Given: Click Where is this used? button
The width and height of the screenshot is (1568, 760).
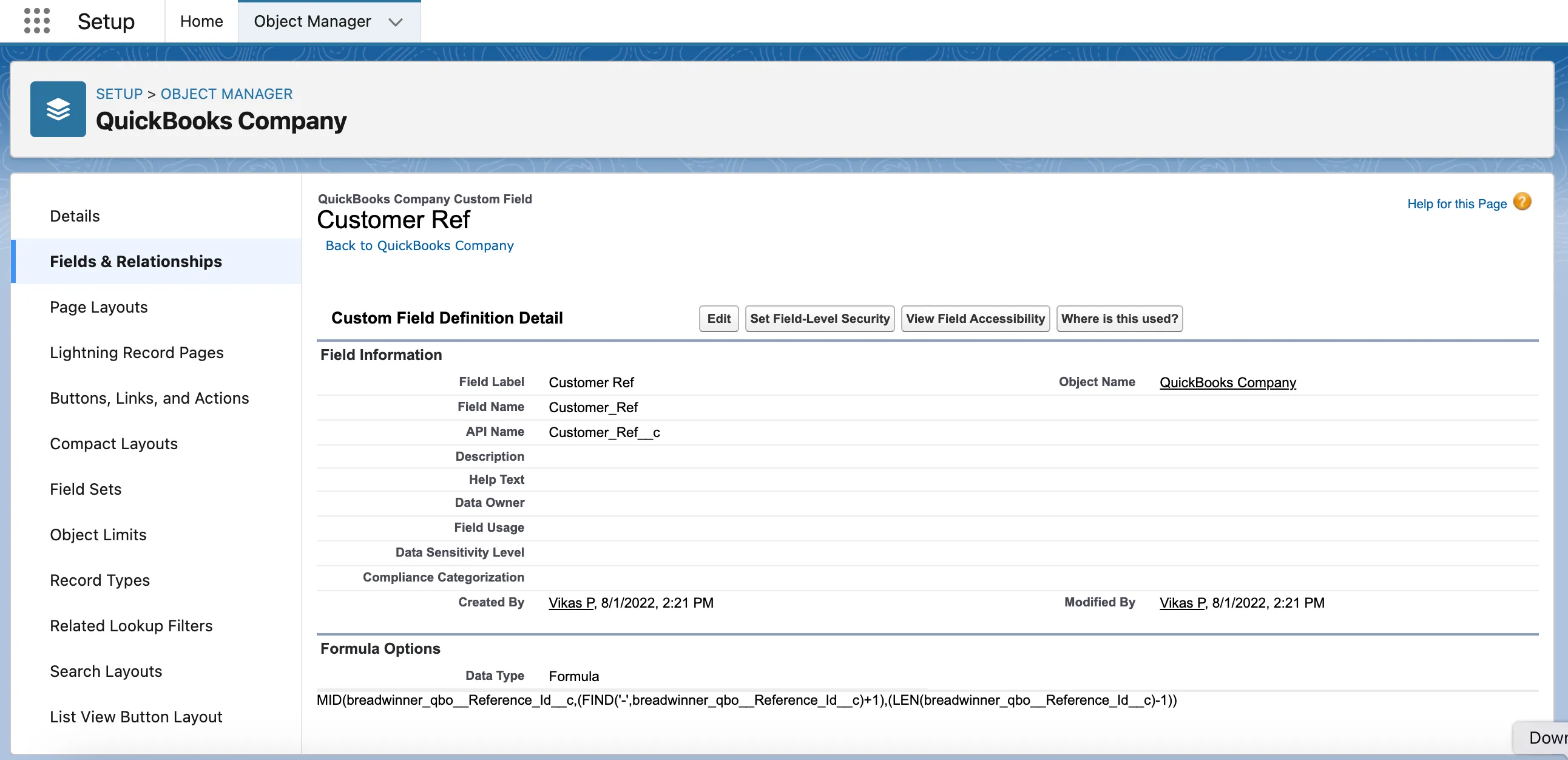Looking at the screenshot, I should 1120,319.
